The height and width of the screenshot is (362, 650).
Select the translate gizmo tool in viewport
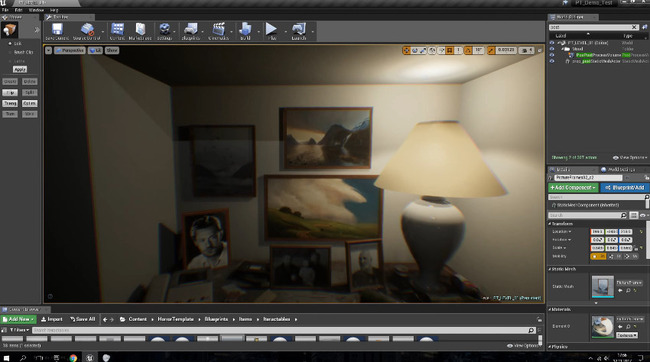point(406,50)
